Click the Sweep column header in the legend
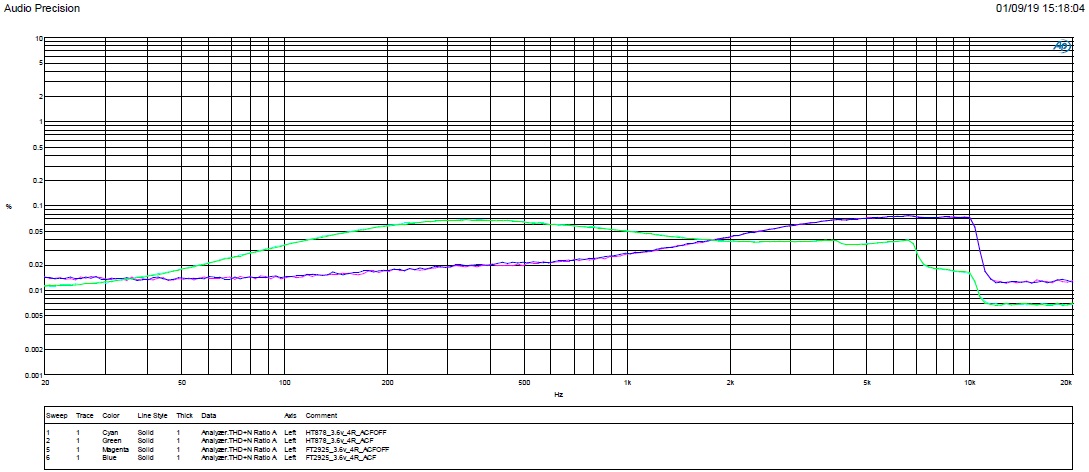 tap(56, 415)
